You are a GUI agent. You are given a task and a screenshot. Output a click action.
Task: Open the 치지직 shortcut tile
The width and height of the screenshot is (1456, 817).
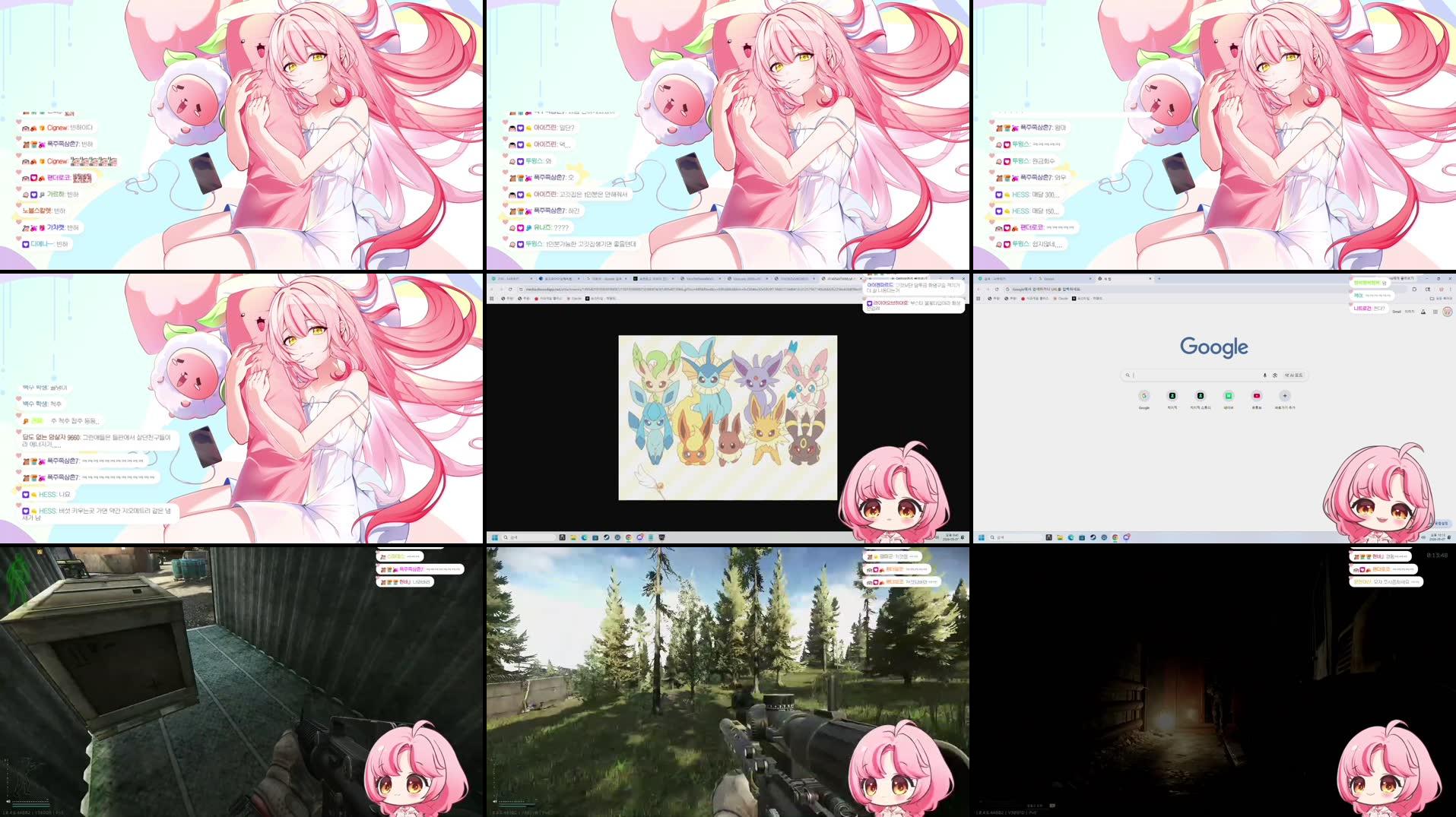(x=1172, y=398)
